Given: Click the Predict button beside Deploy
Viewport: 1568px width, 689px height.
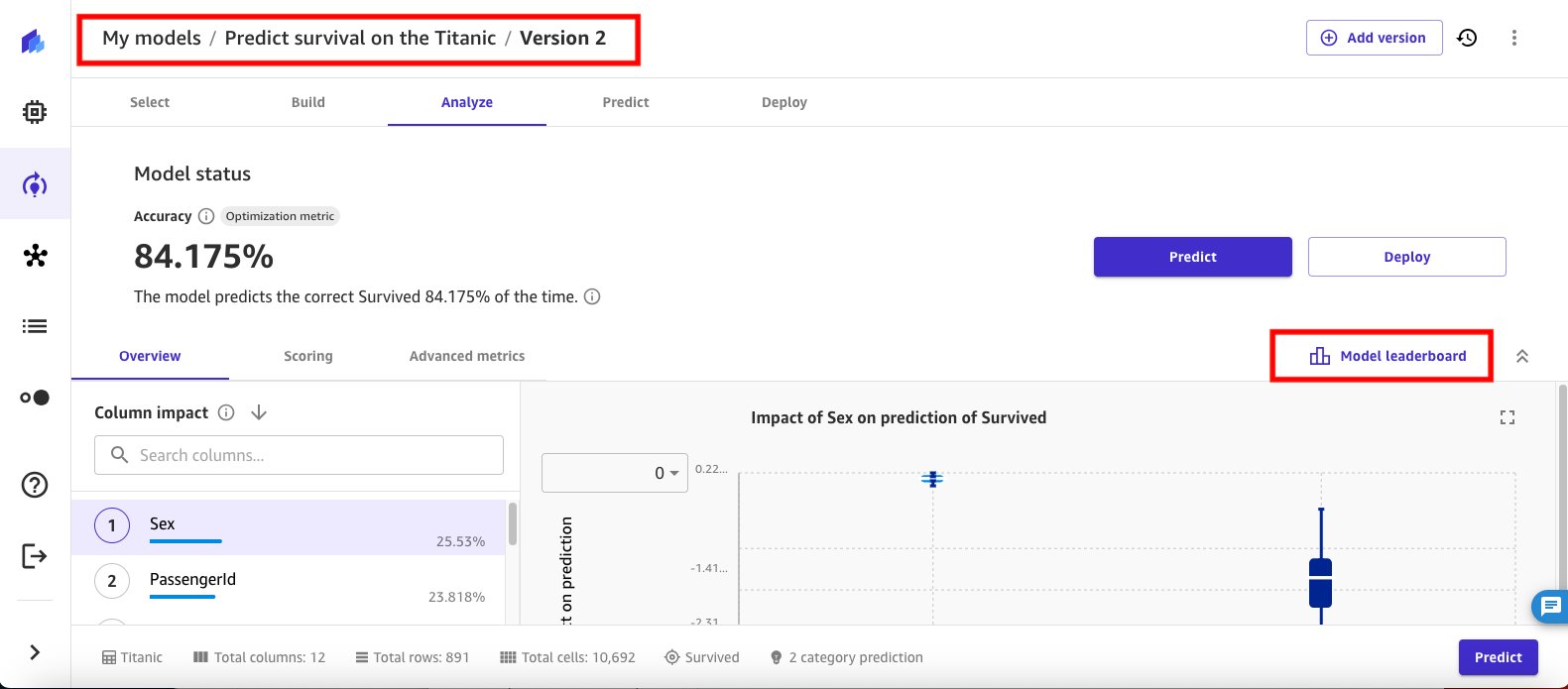Looking at the screenshot, I should [x=1193, y=257].
